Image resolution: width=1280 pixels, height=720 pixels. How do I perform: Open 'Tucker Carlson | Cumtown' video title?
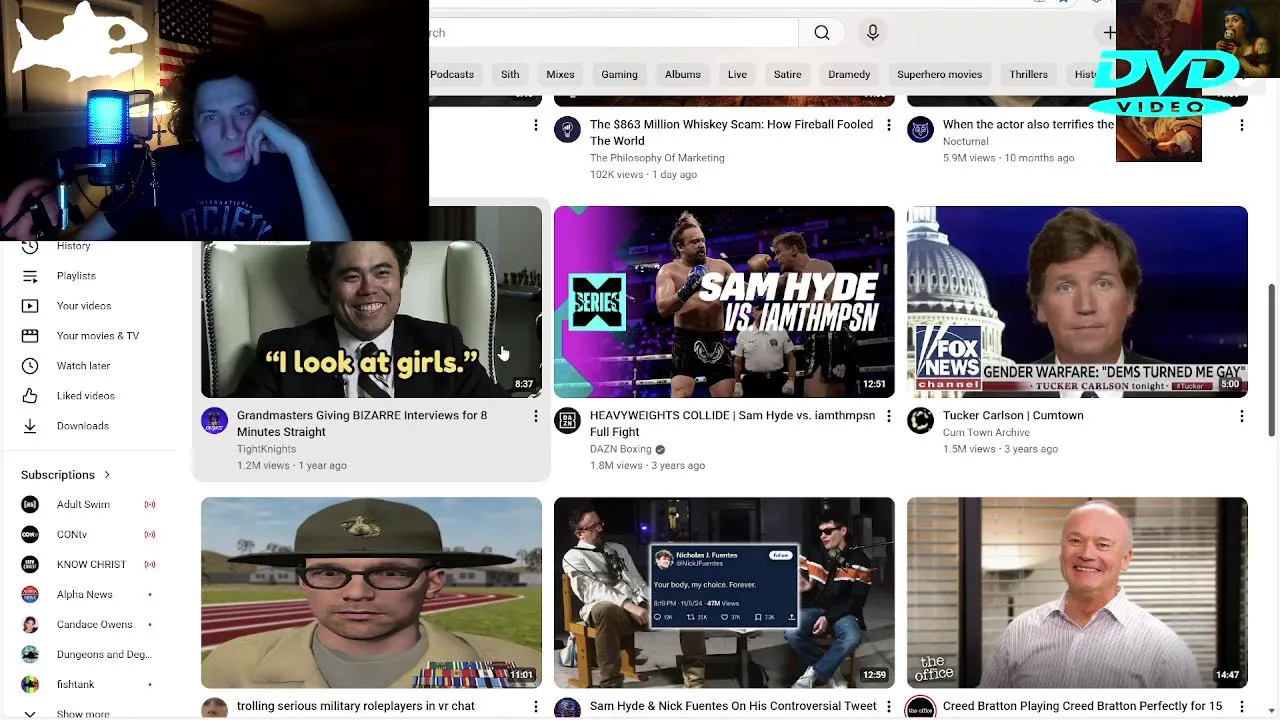coord(1013,415)
